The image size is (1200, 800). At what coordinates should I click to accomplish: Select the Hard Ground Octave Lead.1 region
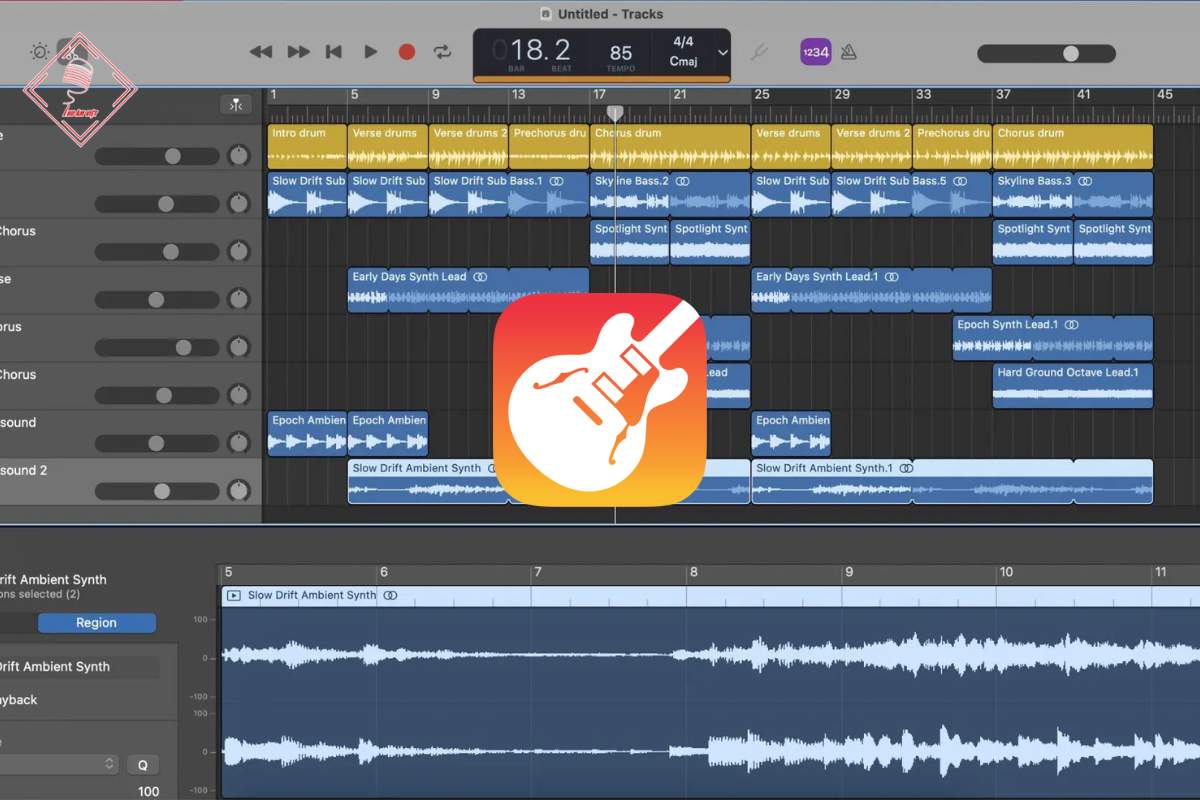[1072, 385]
